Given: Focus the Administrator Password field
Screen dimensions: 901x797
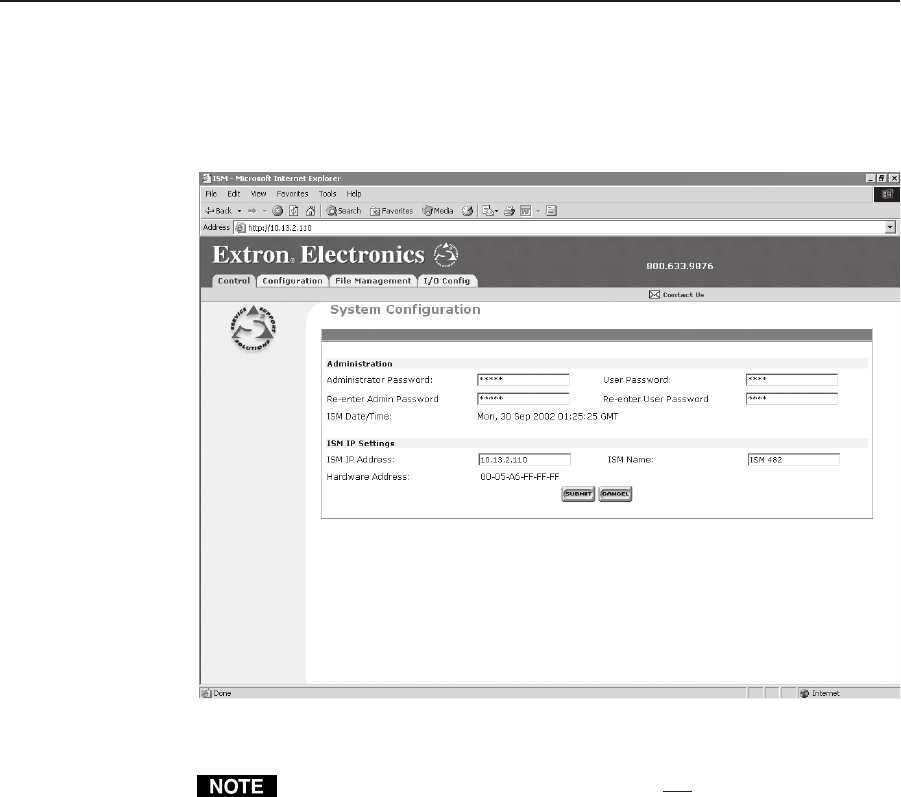Looking at the screenshot, I should click(x=523, y=380).
